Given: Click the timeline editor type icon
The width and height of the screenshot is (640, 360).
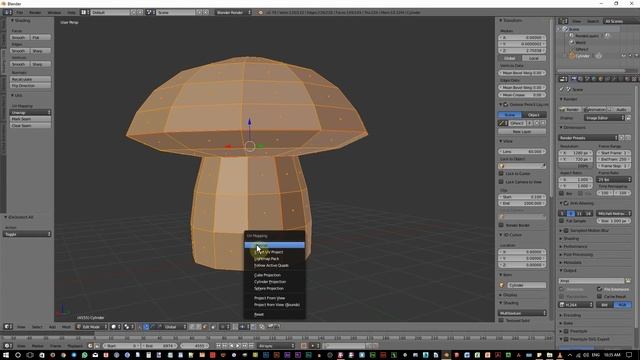Looking at the screenshot, I should tap(8, 346).
